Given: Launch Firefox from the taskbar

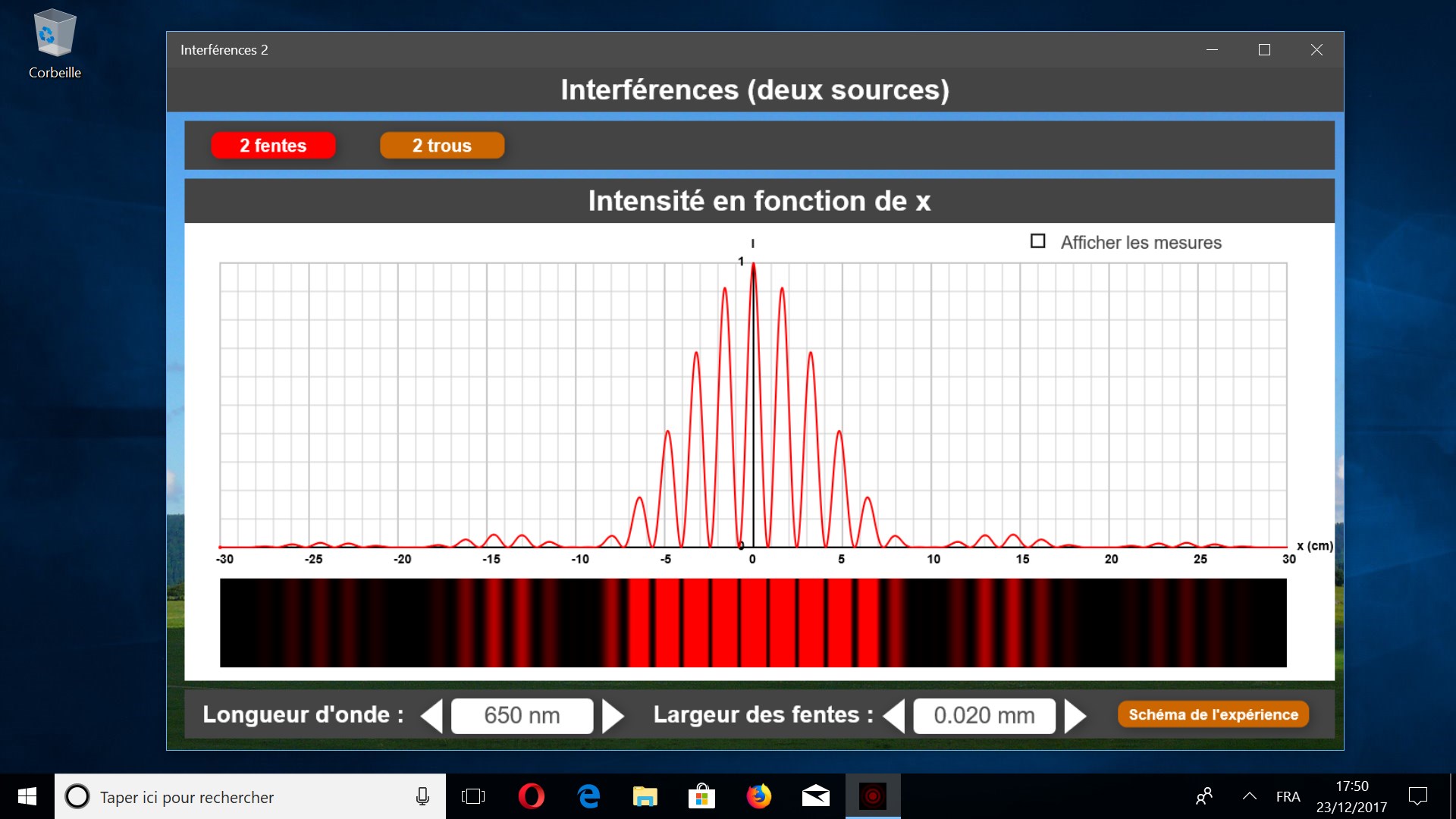Looking at the screenshot, I should click(x=758, y=796).
